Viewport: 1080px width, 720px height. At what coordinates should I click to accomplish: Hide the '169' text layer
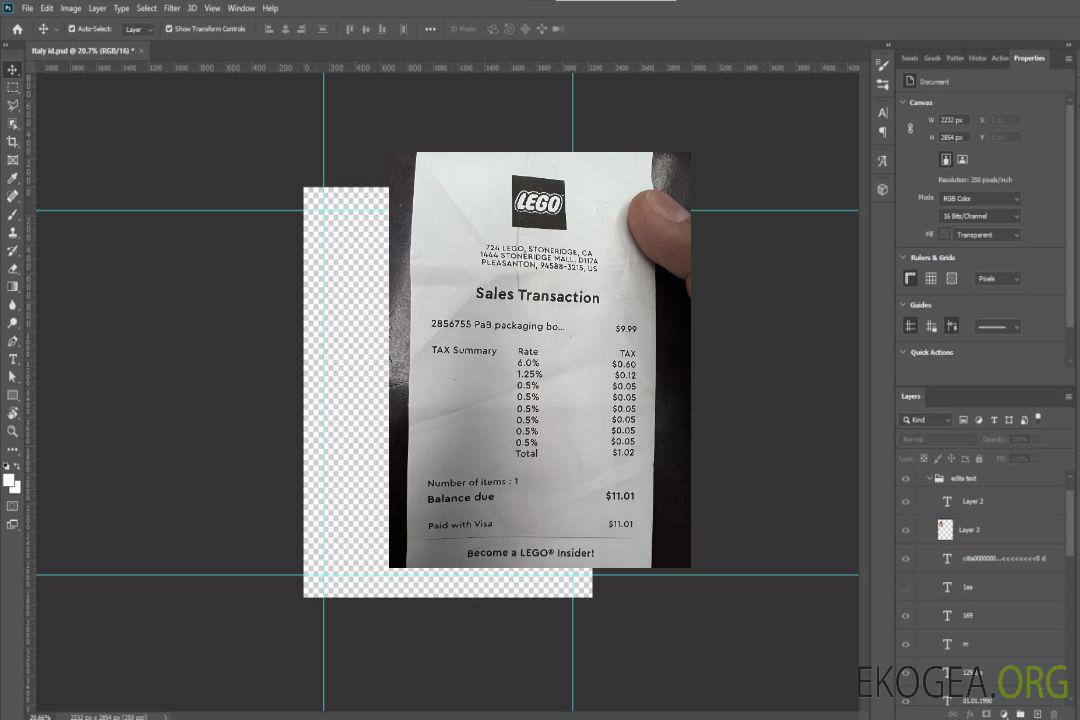pos(906,616)
